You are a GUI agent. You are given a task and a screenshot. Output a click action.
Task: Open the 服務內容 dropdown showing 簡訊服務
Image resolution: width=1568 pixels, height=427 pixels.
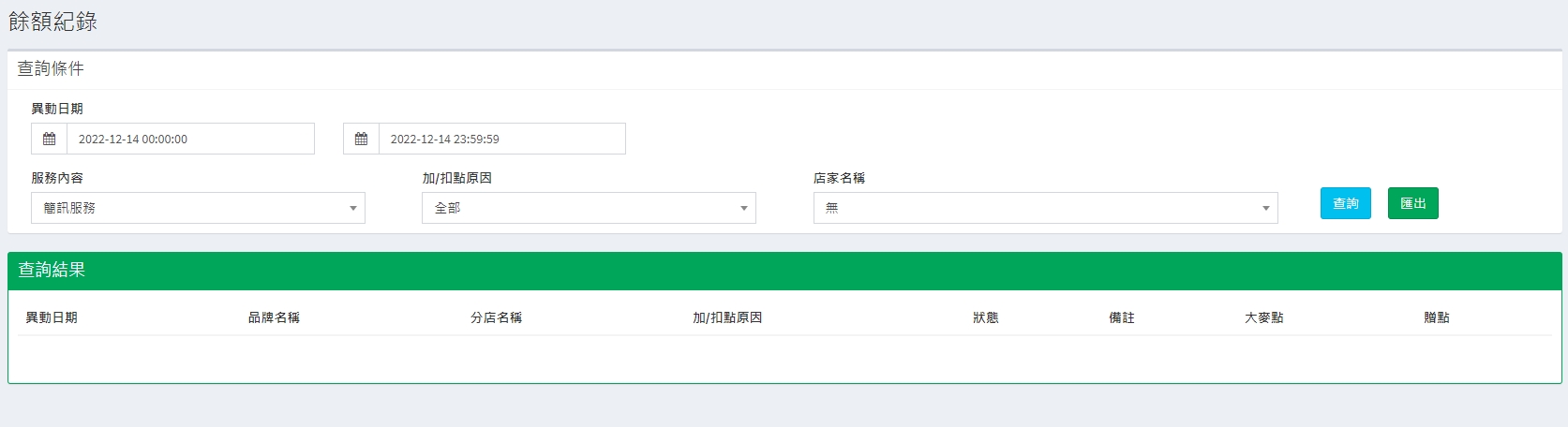(198, 208)
